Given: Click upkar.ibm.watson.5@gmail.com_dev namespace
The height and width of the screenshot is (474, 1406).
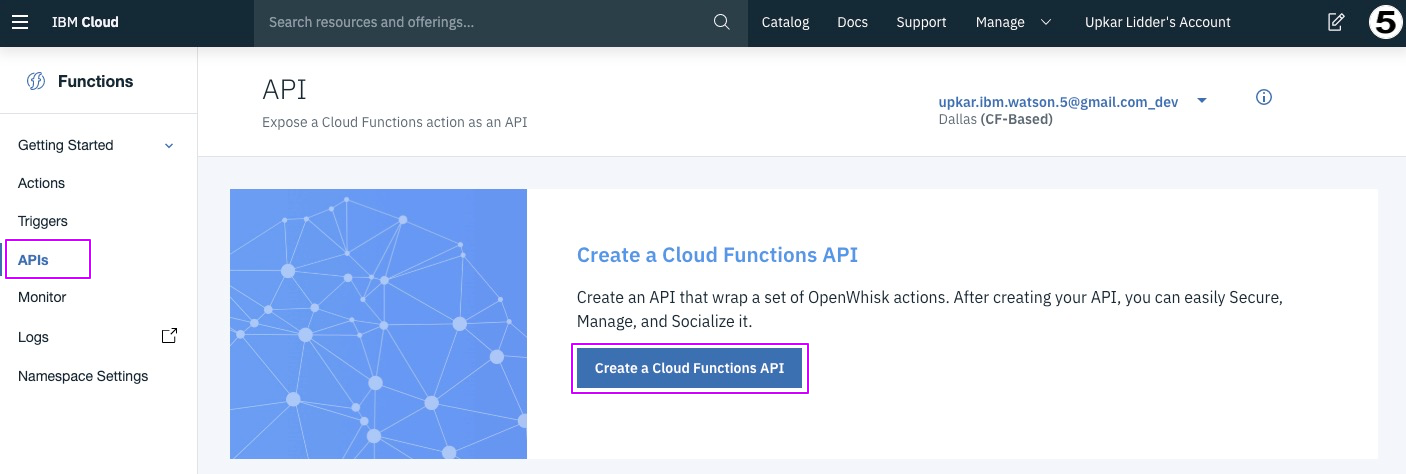Looking at the screenshot, I should [x=1058, y=102].
